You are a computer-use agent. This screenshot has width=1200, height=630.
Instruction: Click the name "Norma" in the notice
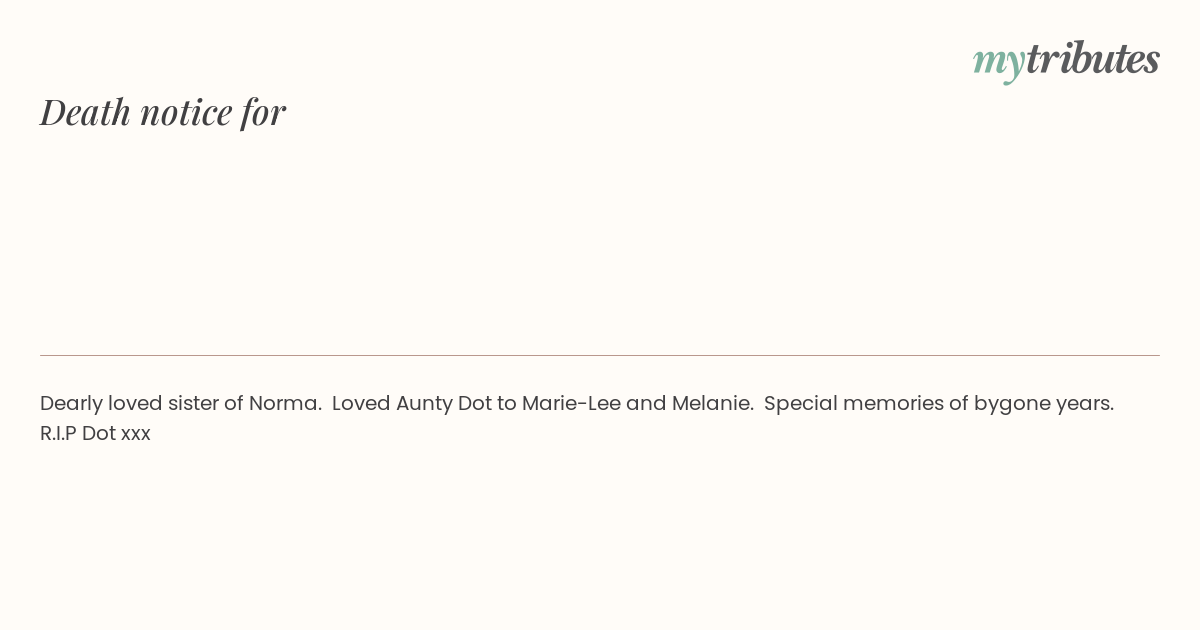tap(284, 403)
